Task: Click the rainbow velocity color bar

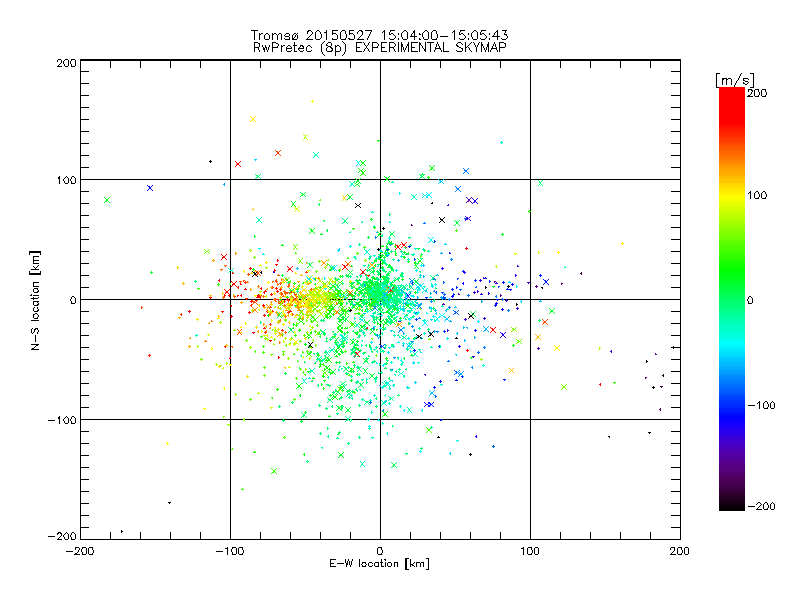Action: pyautogui.click(x=732, y=299)
